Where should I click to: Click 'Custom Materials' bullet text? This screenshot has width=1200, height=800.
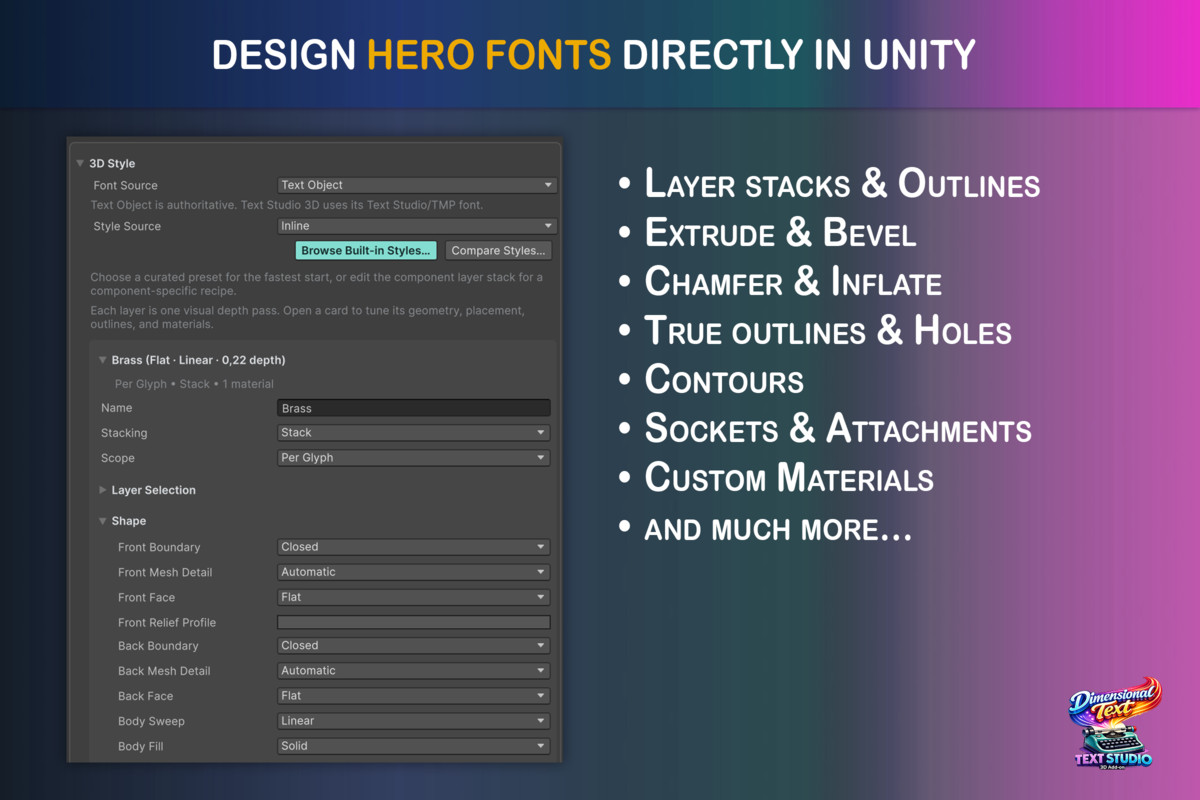click(789, 478)
